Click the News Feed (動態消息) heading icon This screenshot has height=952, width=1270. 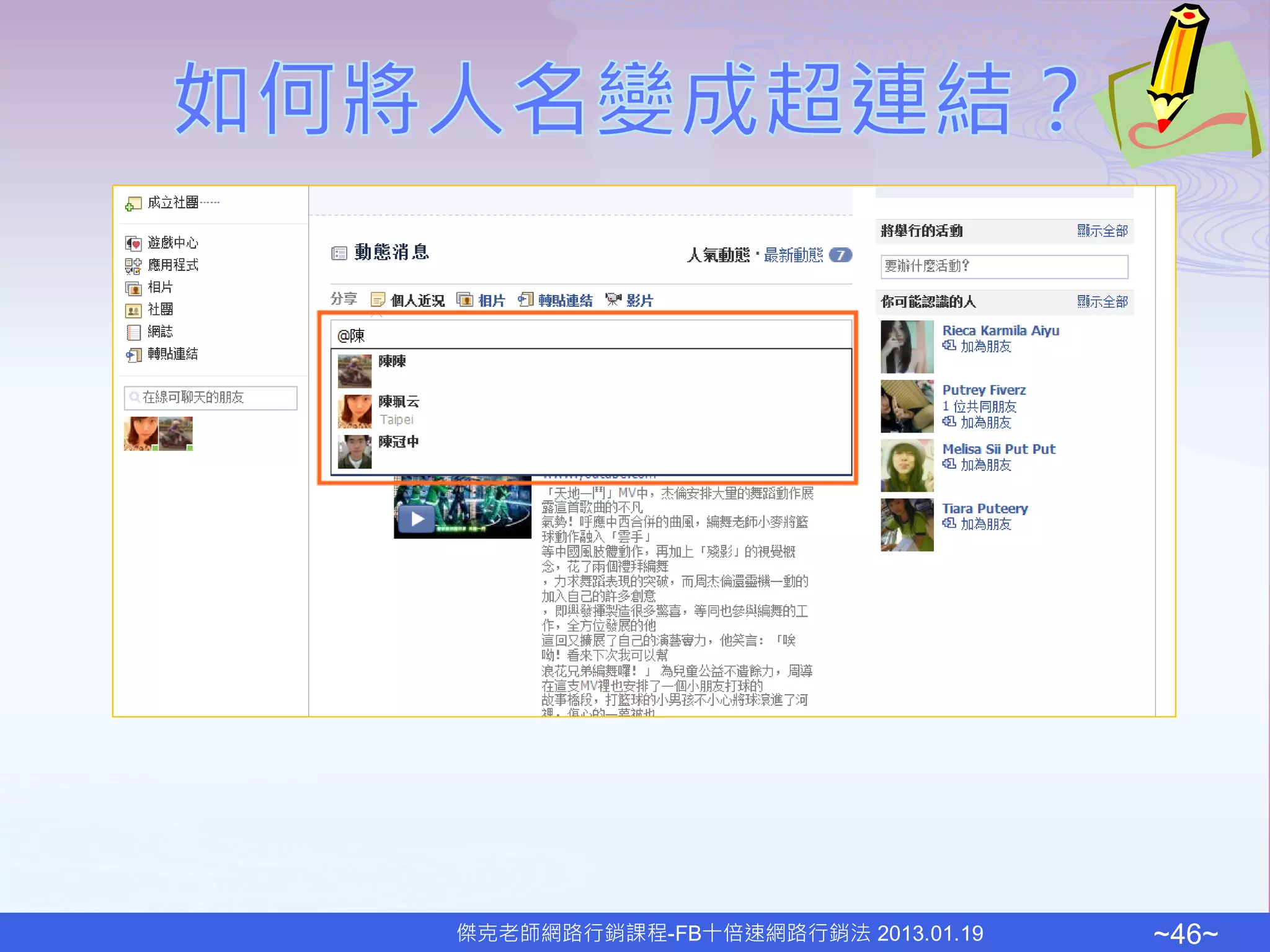coord(339,253)
